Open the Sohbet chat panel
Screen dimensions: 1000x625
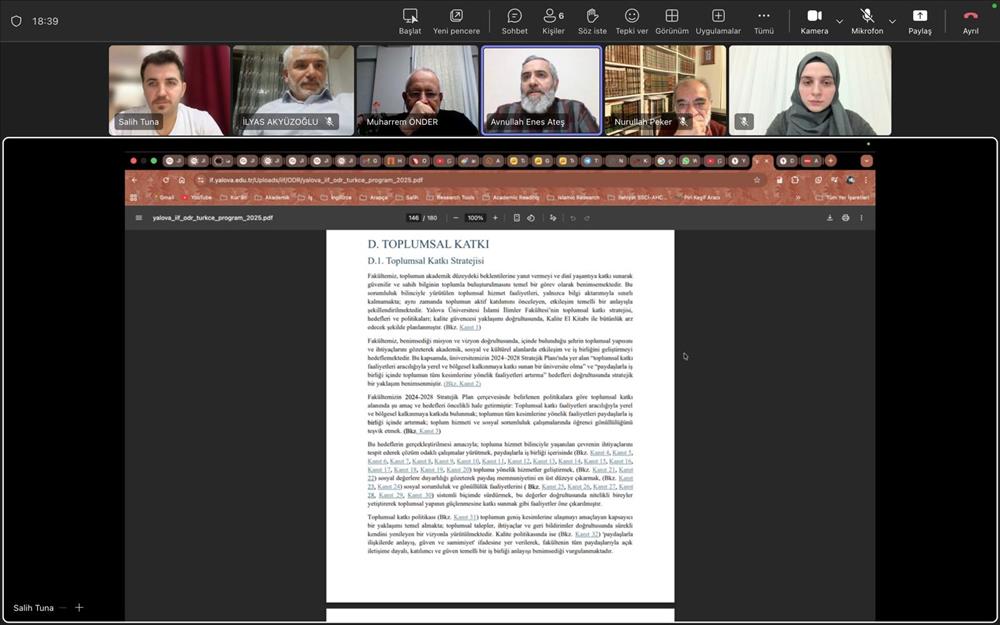coord(514,21)
